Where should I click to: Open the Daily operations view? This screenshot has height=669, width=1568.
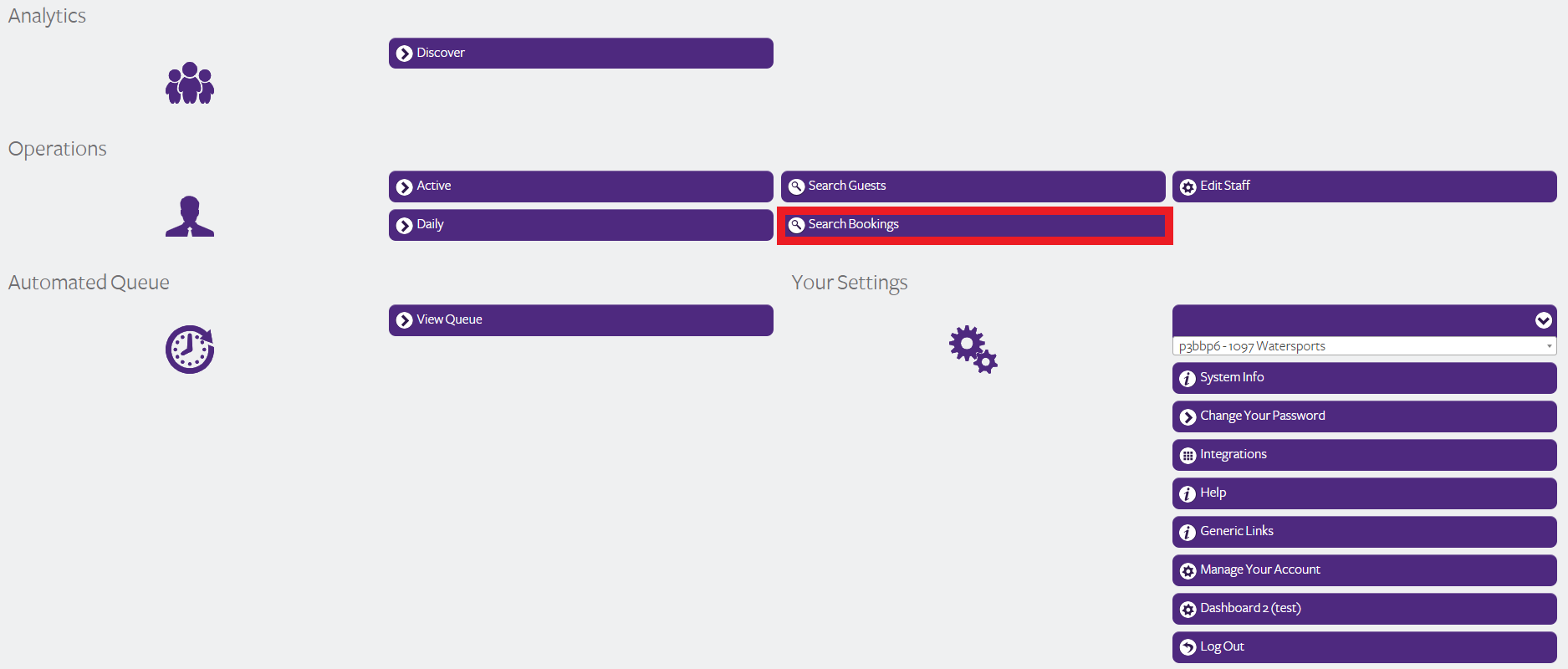[580, 225]
